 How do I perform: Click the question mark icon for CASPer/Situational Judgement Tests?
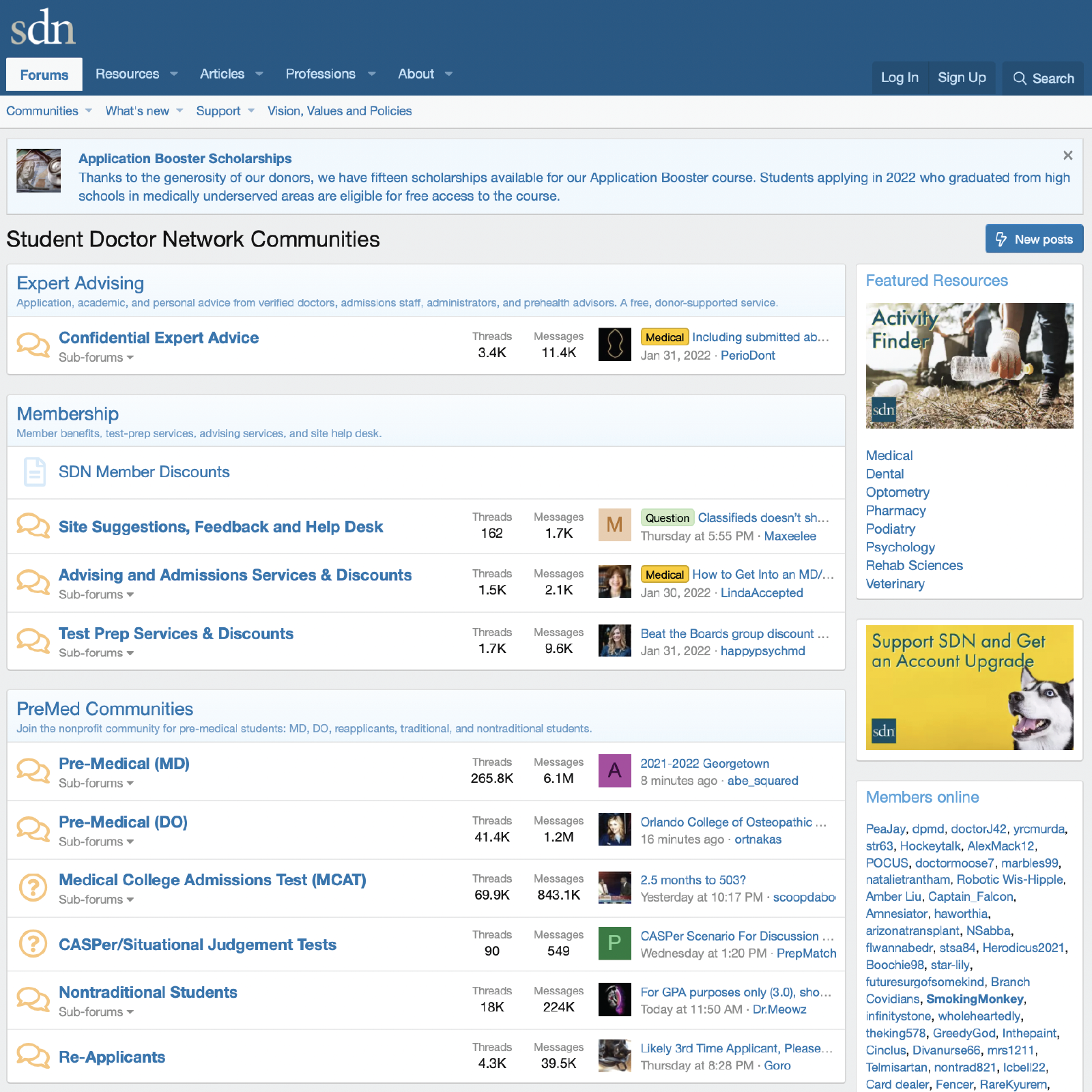(33, 944)
